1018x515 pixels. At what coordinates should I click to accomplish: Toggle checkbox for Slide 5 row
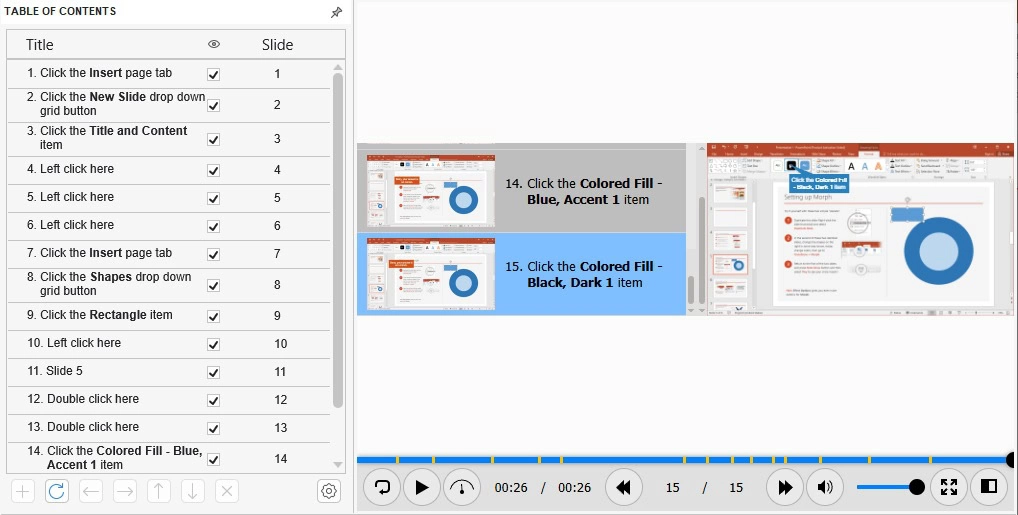[x=213, y=372]
